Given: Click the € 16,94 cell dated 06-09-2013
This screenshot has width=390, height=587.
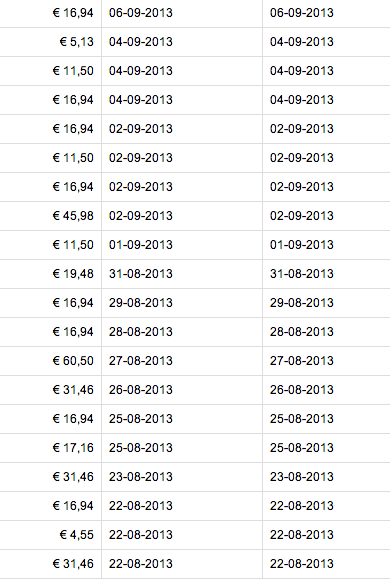Looking at the screenshot, I should (51, 13).
